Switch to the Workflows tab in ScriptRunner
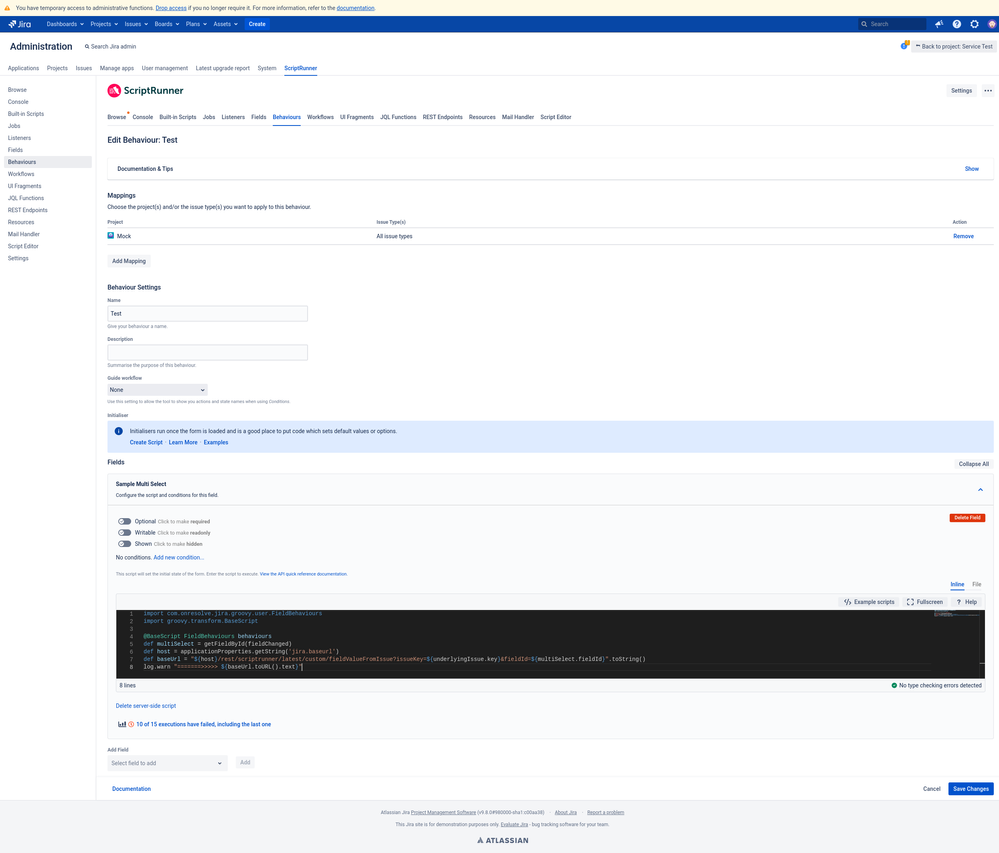Viewport: 999px width, 853px height. pyautogui.click(x=319, y=117)
